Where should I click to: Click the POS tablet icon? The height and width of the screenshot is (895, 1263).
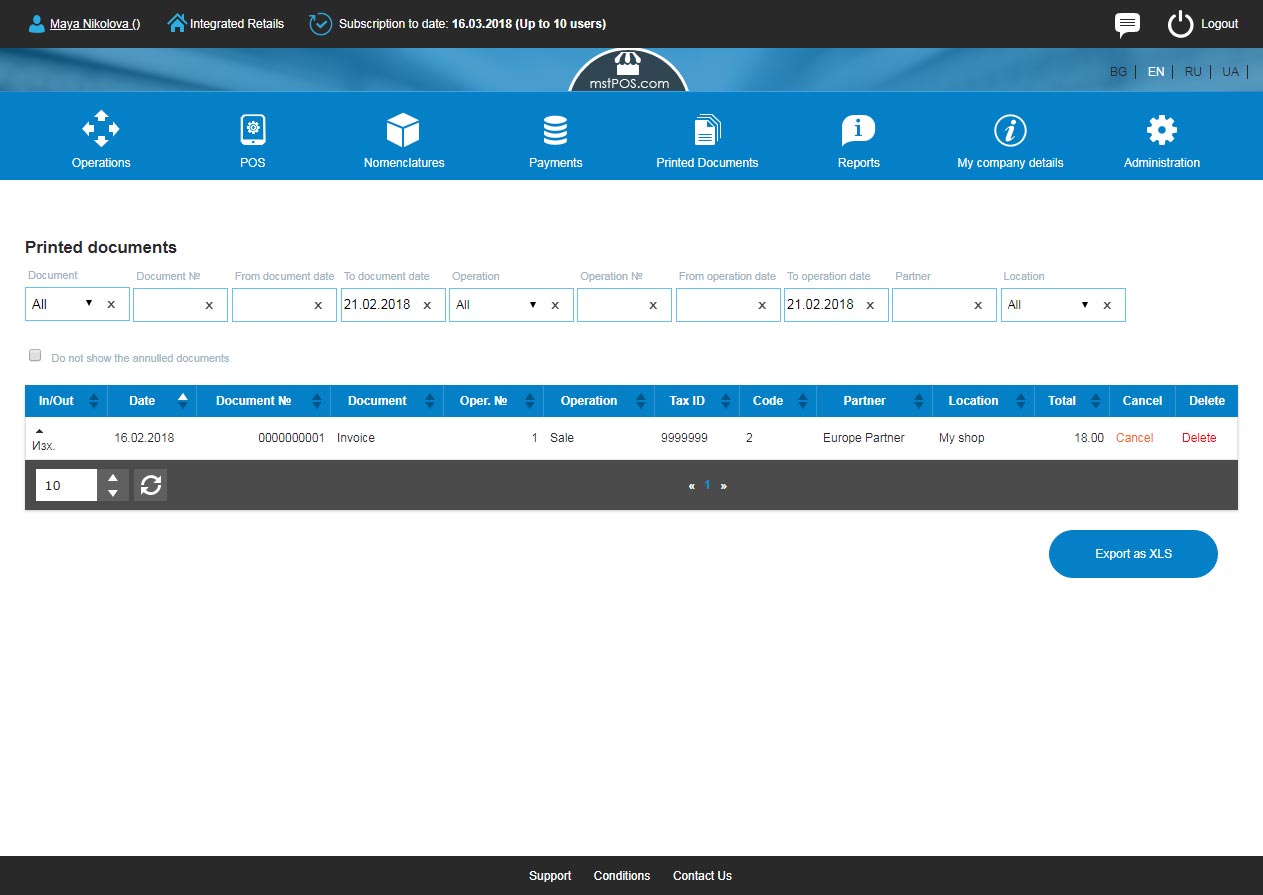pyautogui.click(x=253, y=130)
